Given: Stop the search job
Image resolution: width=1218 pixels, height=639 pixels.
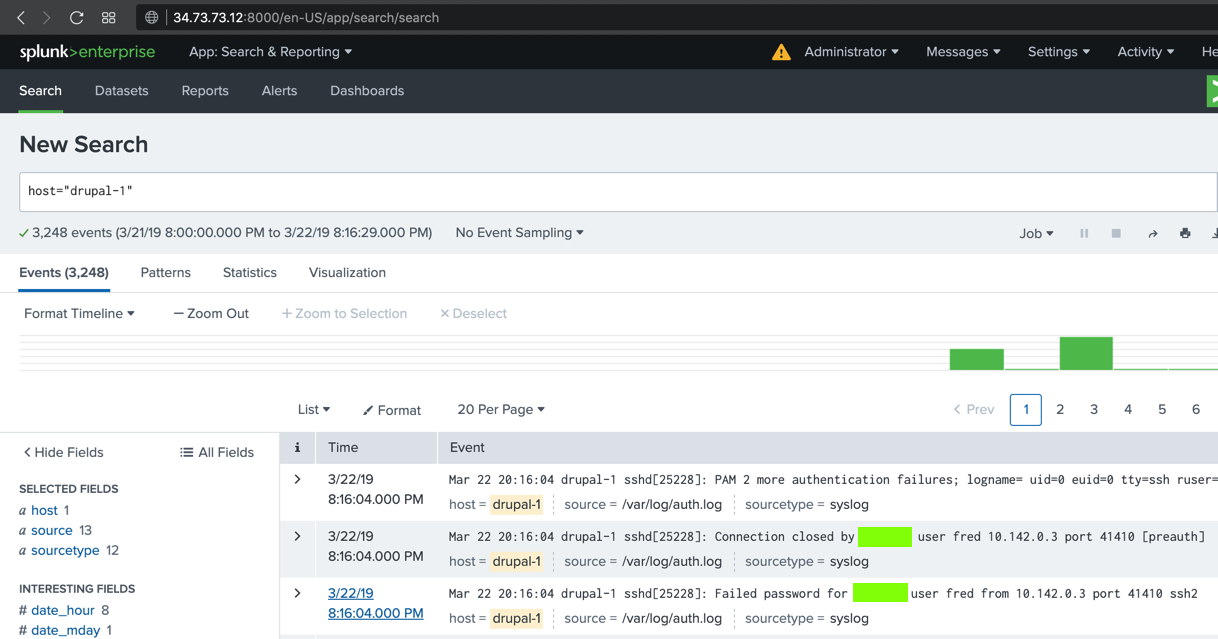Looking at the screenshot, I should point(1116,233).
